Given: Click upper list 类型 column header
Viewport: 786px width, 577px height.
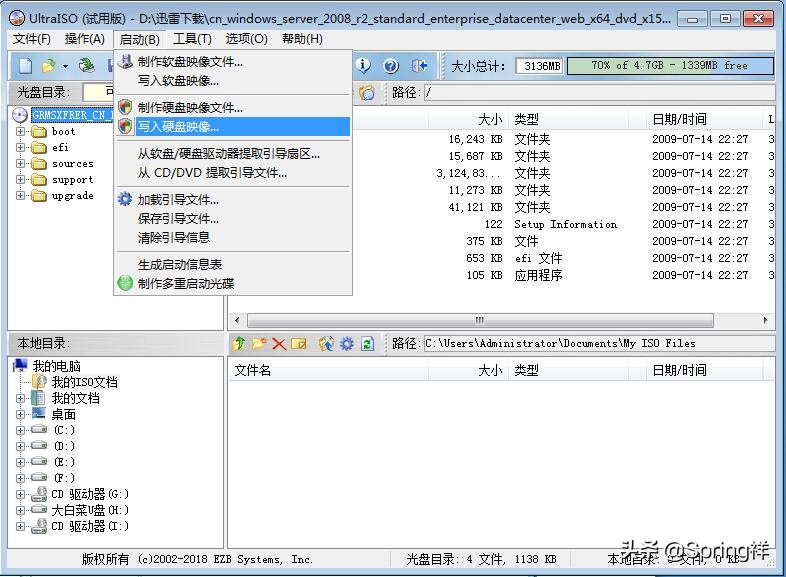Looking at the screenshot, I should point(568,119).
